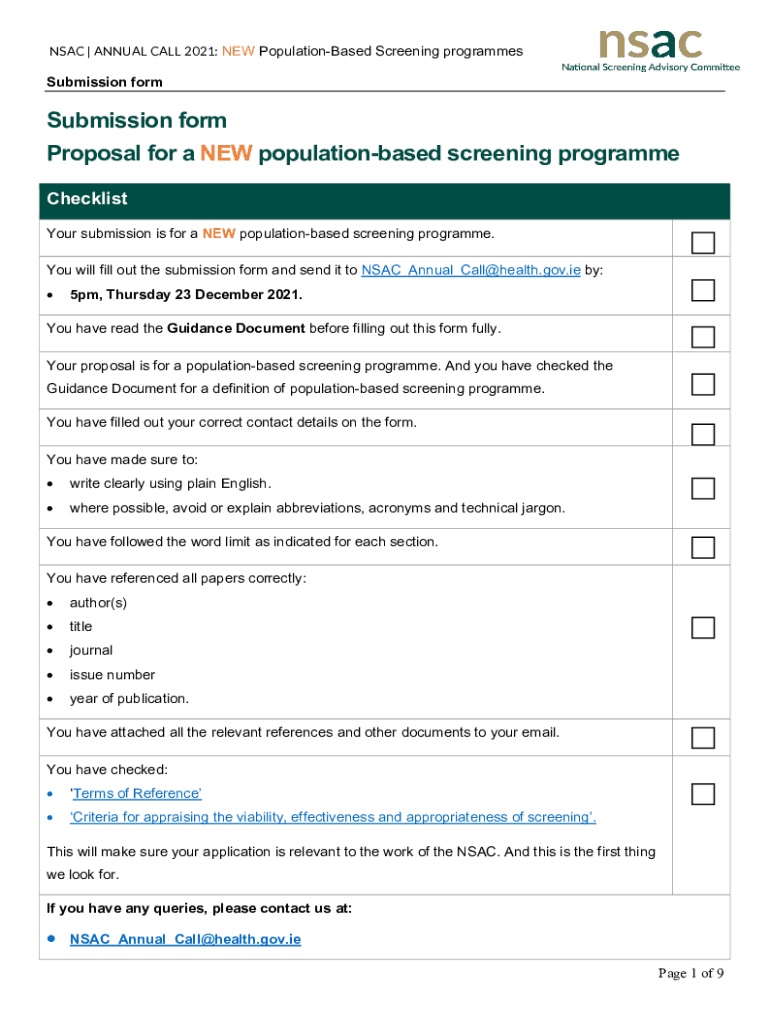
Task: Tick the Terms of Reference checked box
Action: 704,795
